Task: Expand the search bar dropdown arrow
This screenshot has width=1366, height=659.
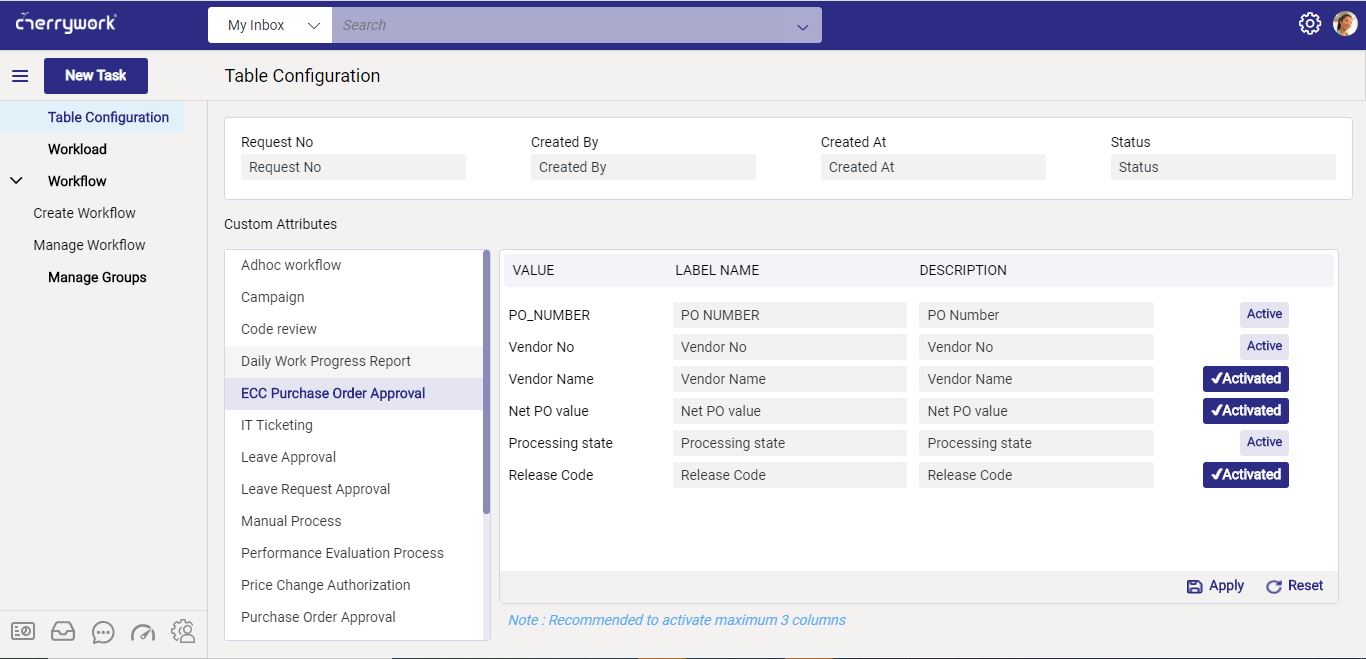Action: [x=802, y=26]
